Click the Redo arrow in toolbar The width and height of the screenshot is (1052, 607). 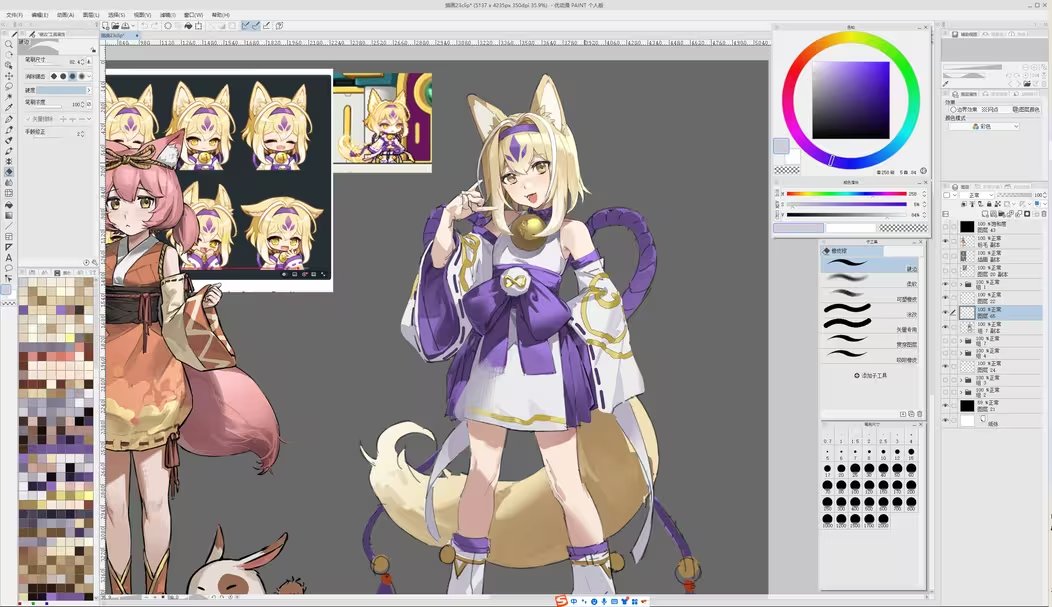pyautogui.click(x=155, y=25)
